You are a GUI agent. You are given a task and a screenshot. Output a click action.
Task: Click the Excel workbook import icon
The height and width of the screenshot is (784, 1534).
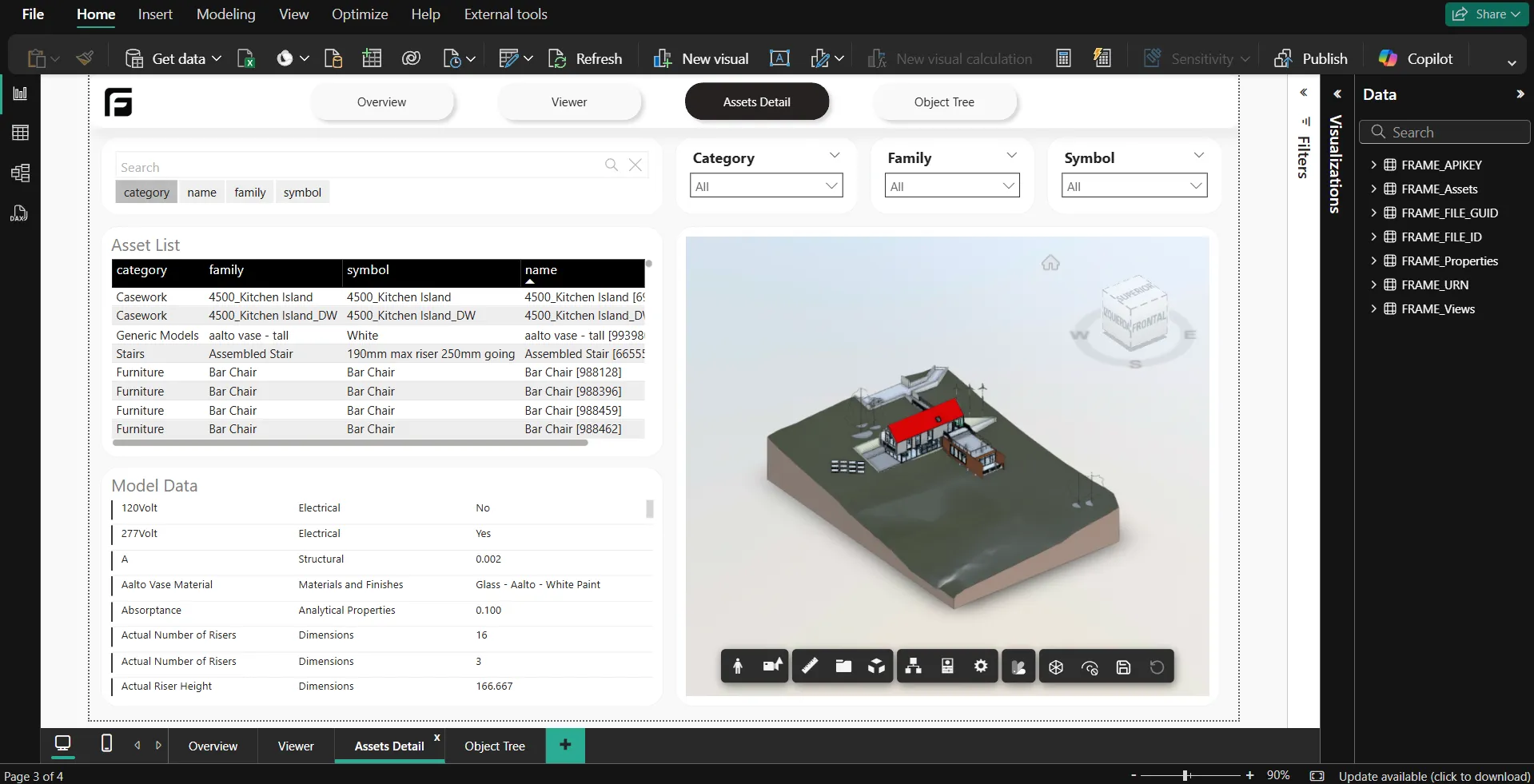click(x=246, y=58)
